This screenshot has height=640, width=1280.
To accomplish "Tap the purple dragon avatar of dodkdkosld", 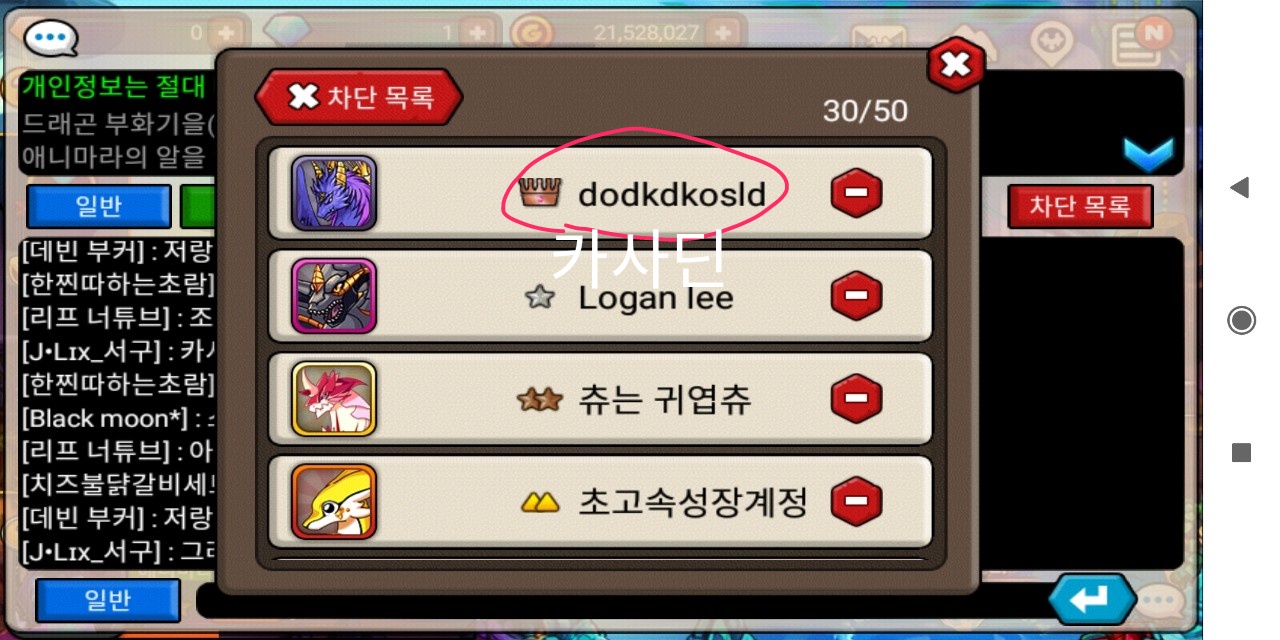I will [x=334, y=193].
